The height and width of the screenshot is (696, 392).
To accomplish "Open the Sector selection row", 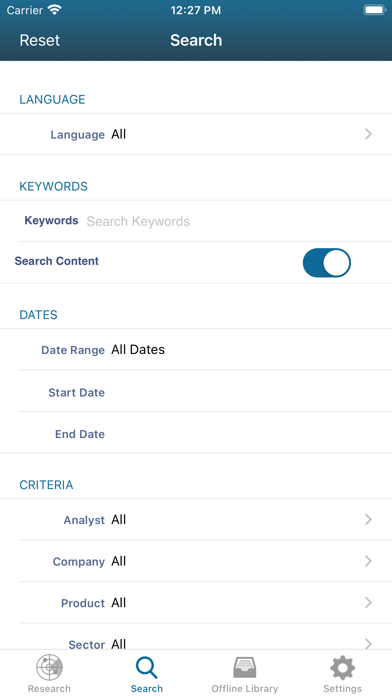I will tap(205, 637).
